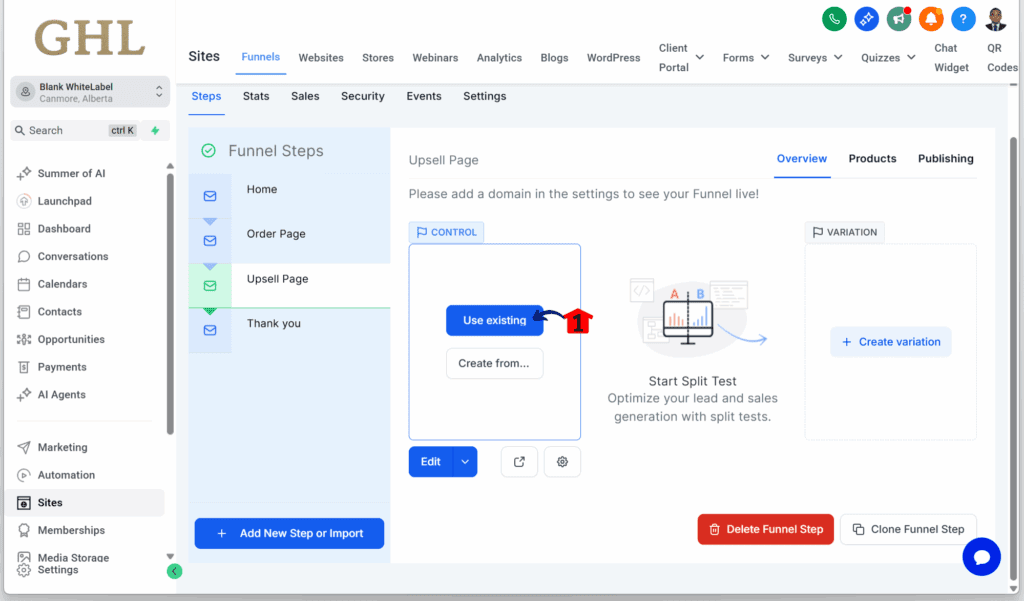Screen dimensions: 1024x601
Task: Select the Events sub-tab
Action: (x=424, y=96)
